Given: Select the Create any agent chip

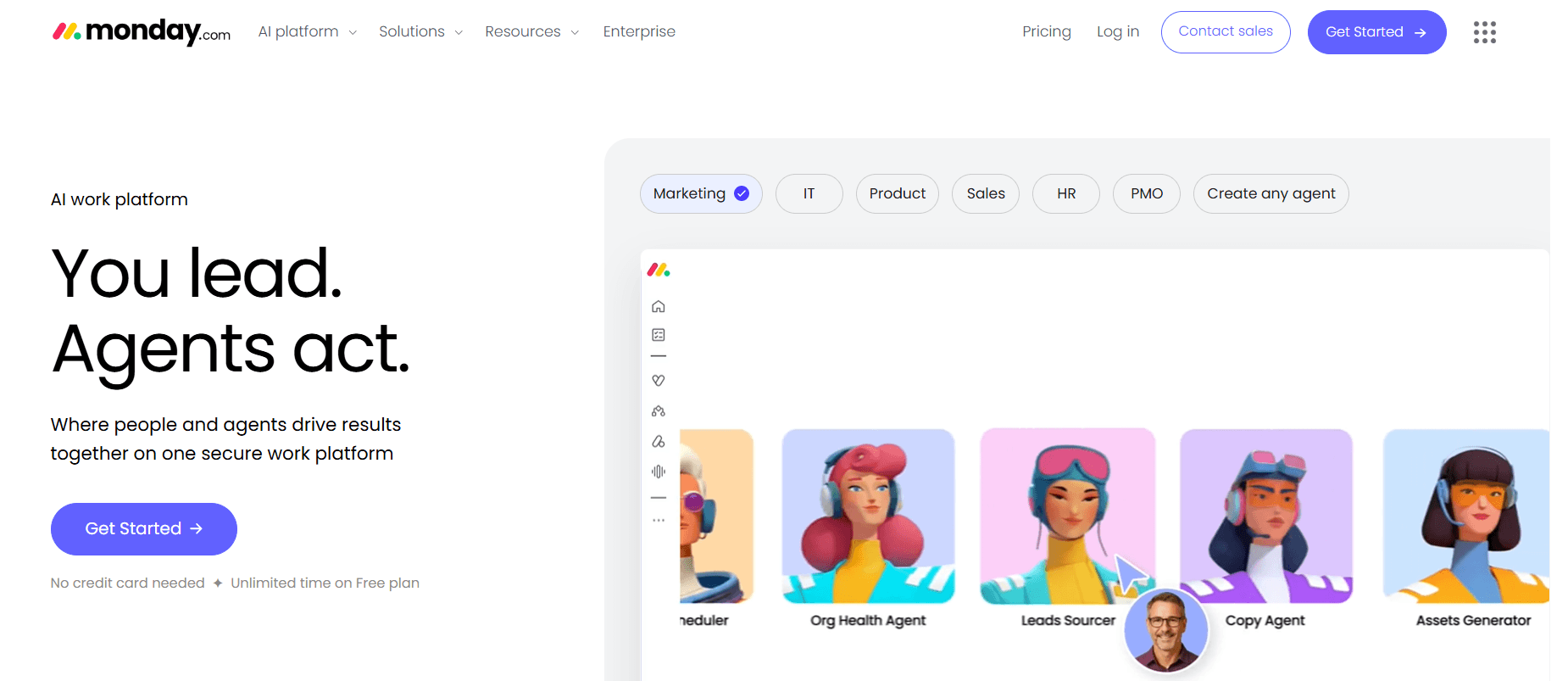Looking at the screenshot, I should coord(1271,193).
